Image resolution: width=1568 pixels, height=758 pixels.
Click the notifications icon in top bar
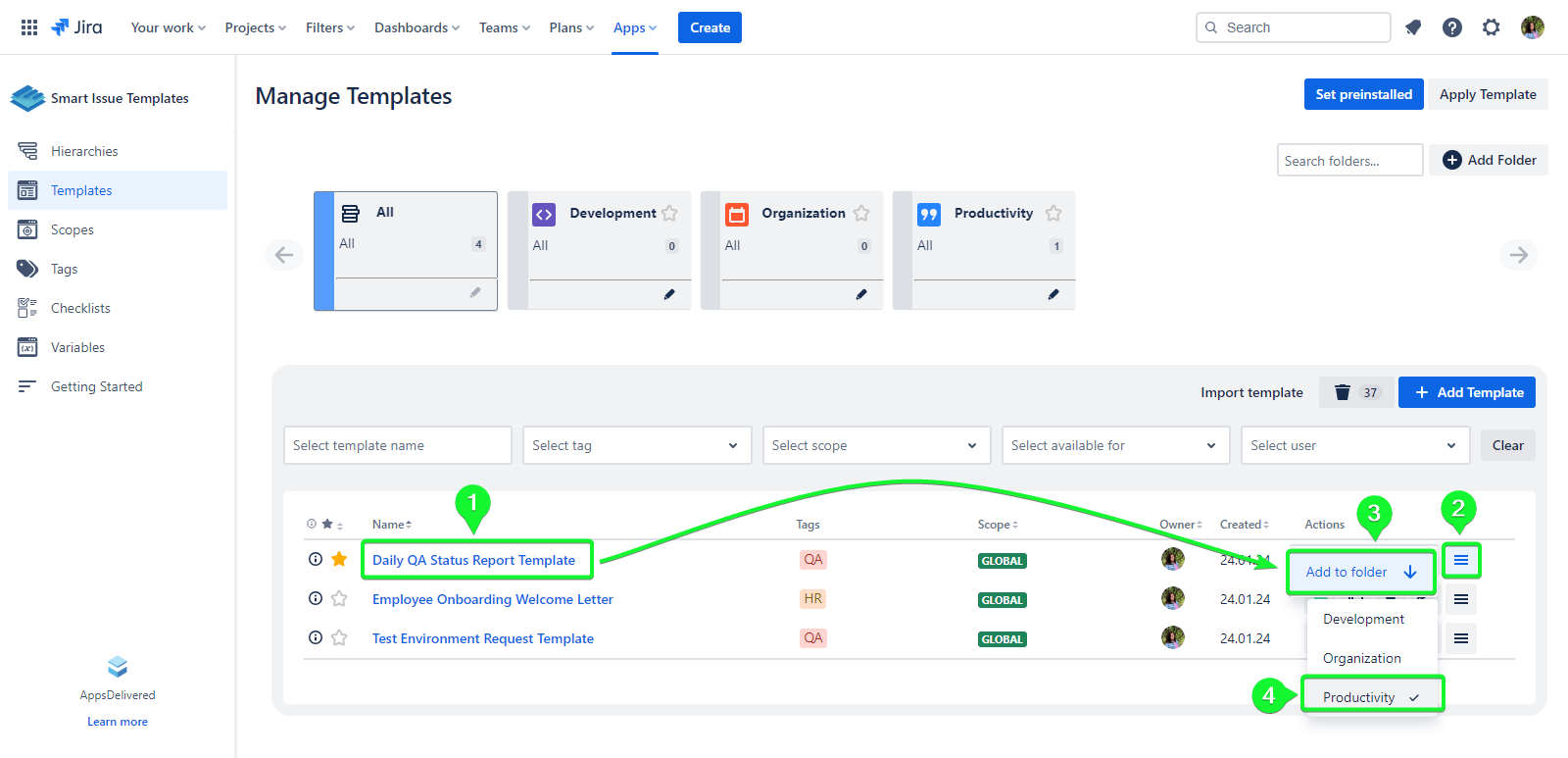[x=1413, y=27]
